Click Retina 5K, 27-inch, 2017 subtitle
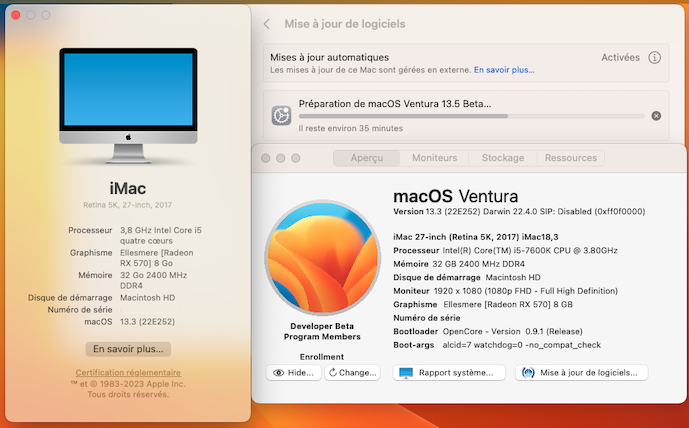Image resolution: width=689 pixels, height=428 pixels. (x=127, y=205)
